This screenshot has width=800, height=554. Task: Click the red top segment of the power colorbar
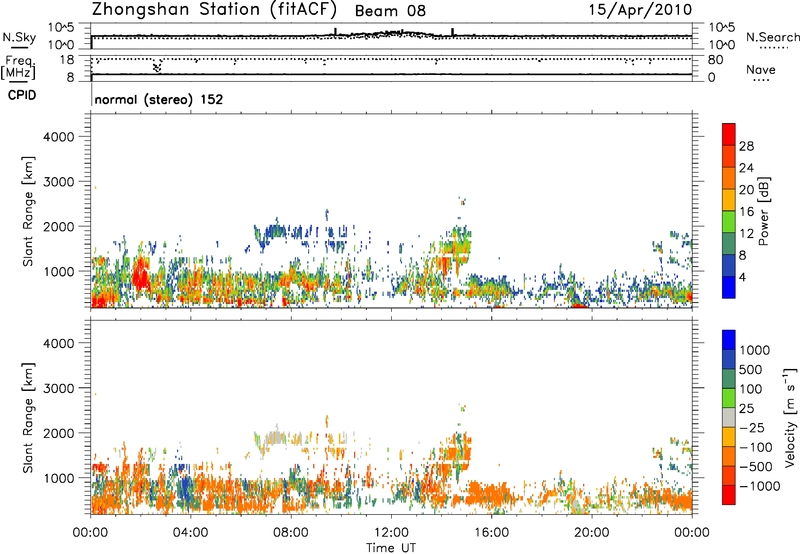pos(729,134)
